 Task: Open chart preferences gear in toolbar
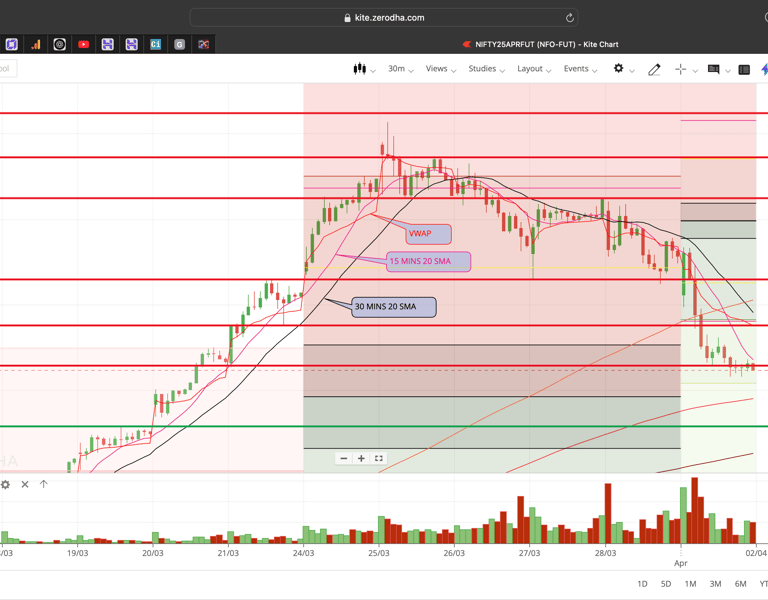point(619,69)
